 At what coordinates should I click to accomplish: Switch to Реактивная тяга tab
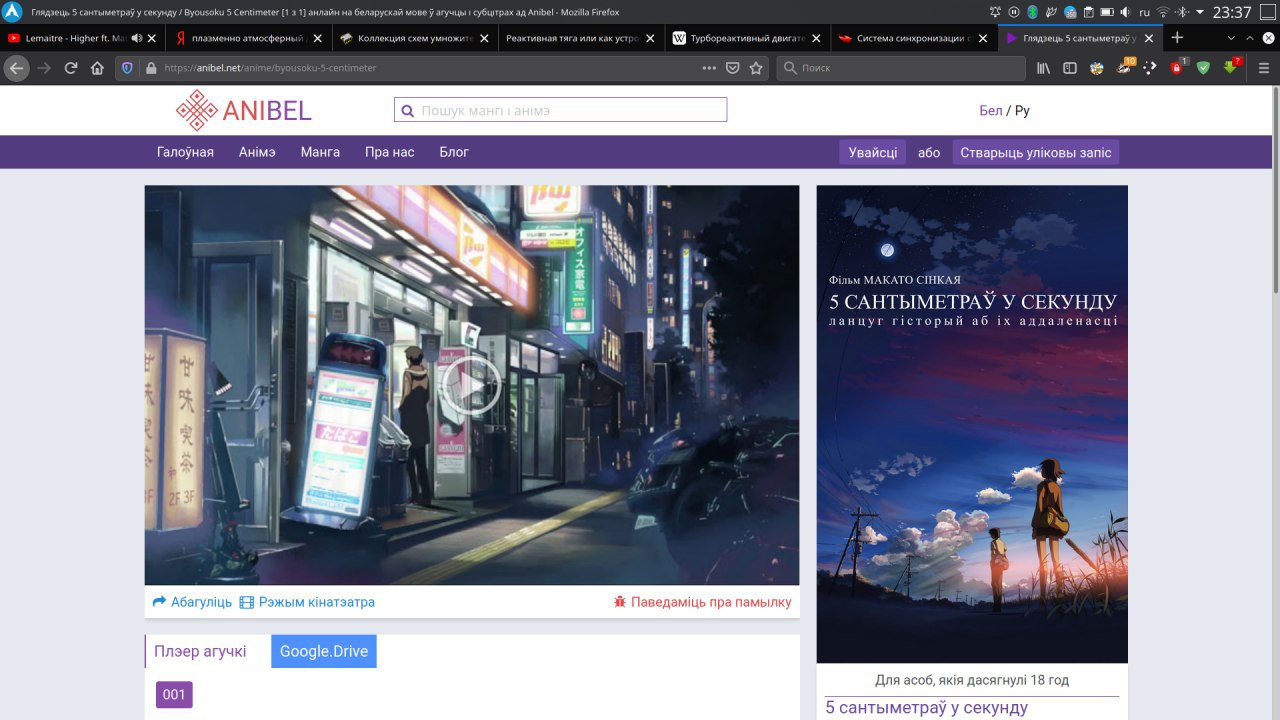click(580, 38)
